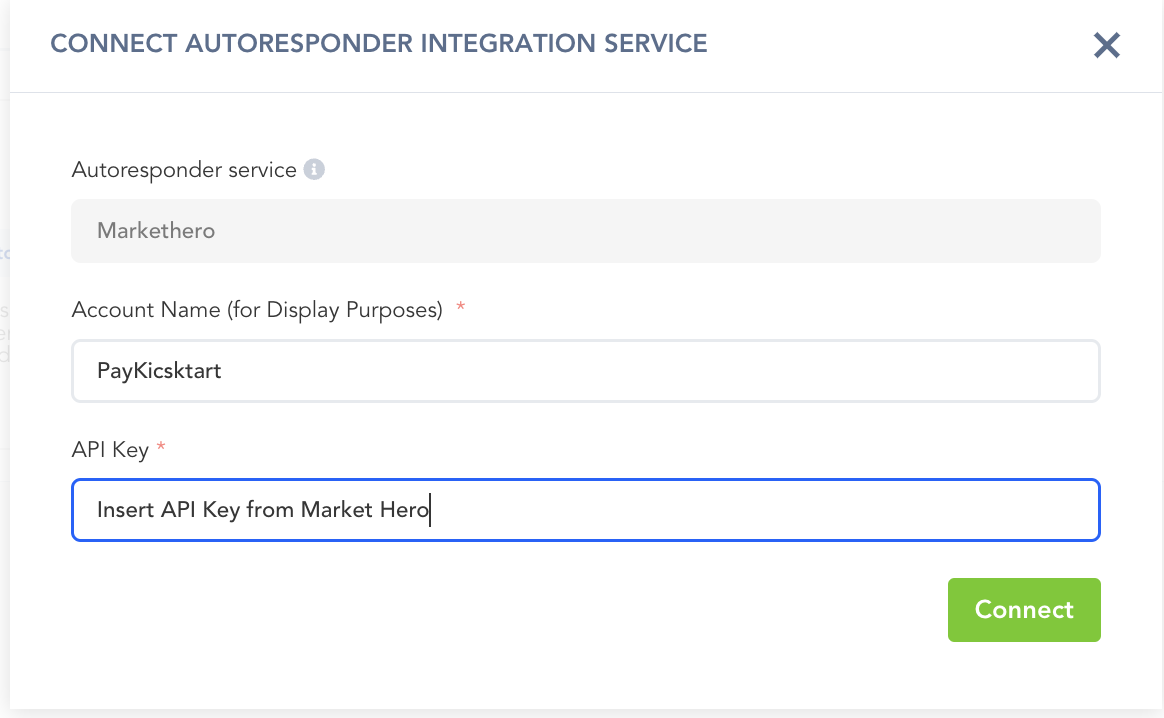Click empty right end of API Key field
The height and width of the screenshot is (718, 1164).
click(x=1000, y=510)
